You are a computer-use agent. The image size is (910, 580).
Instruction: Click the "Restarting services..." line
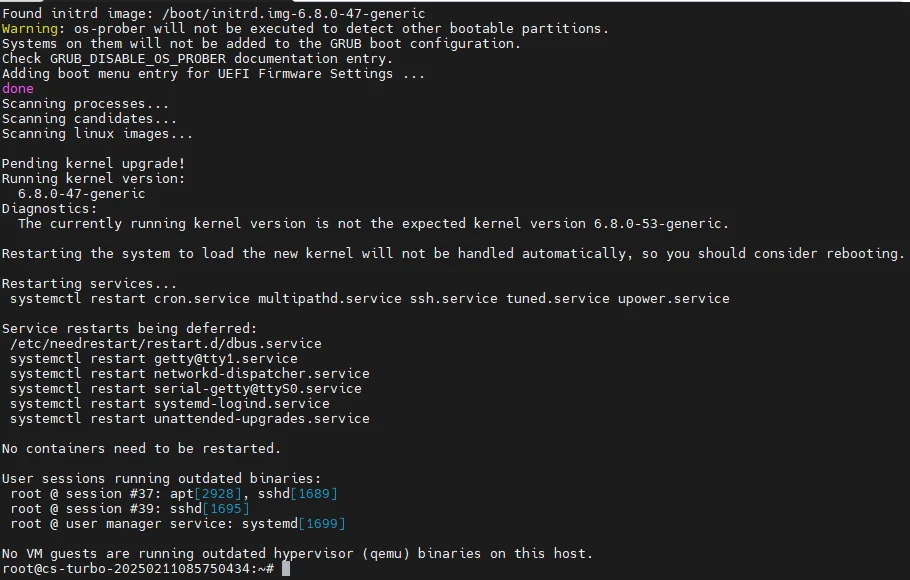(x=90, y=283)
